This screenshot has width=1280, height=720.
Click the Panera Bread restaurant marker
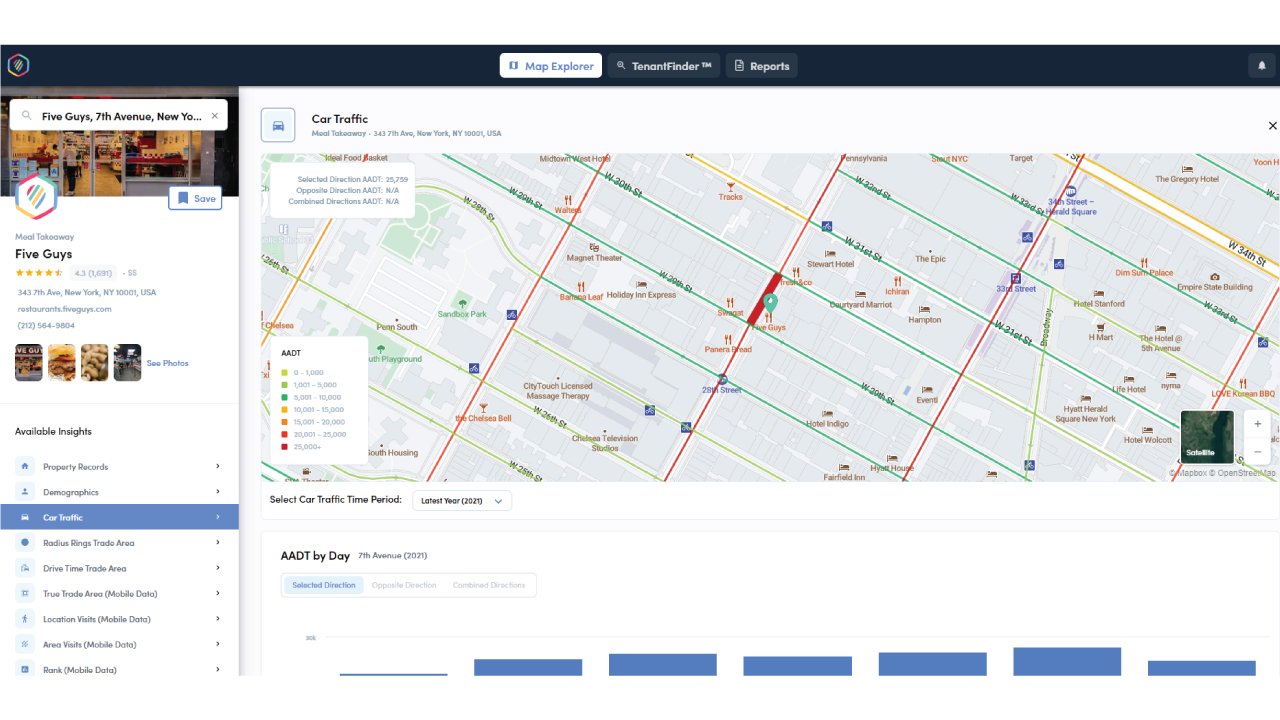coord(728,339)
